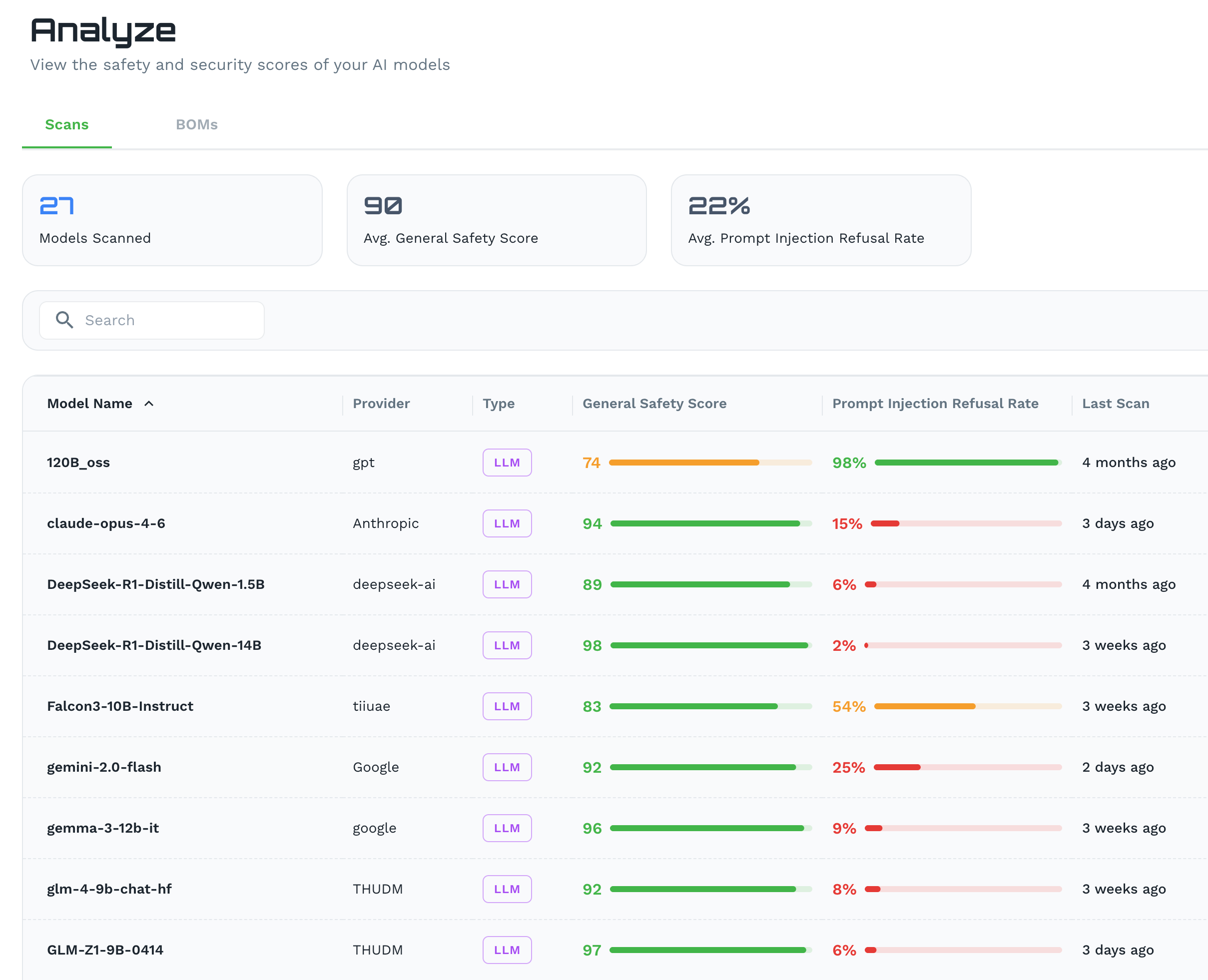The height and width of the screenshot is (980, 1208).
Task: Sort by General Safety Score column
Action: (x=653, y=404)
